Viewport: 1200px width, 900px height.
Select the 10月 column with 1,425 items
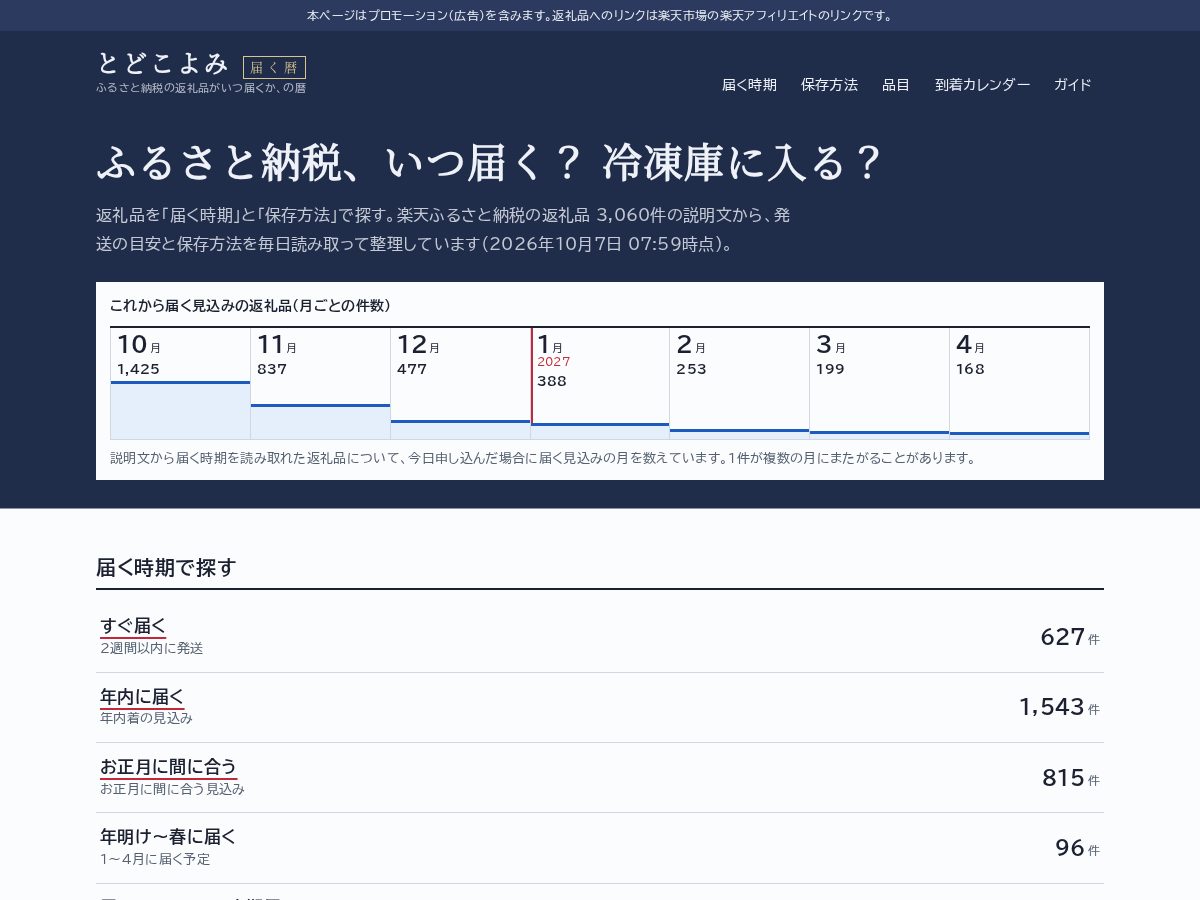point(180,384)
